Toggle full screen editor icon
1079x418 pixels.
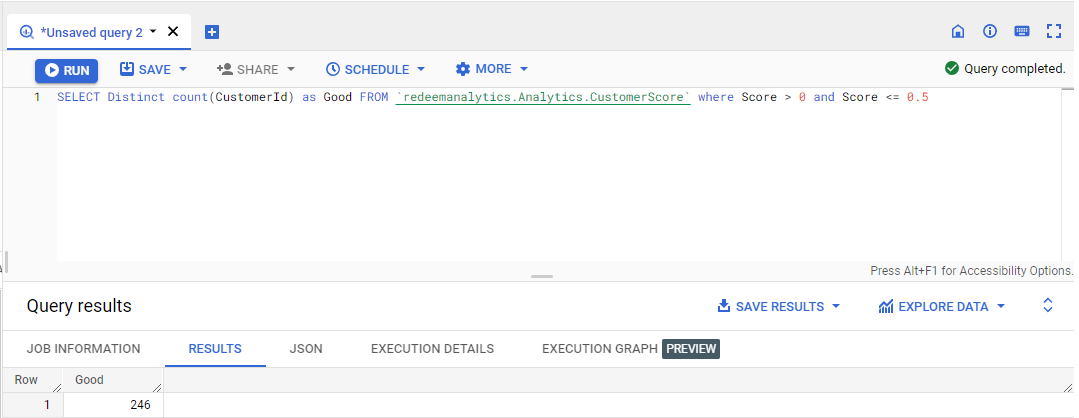click(x=1054, y=31)
